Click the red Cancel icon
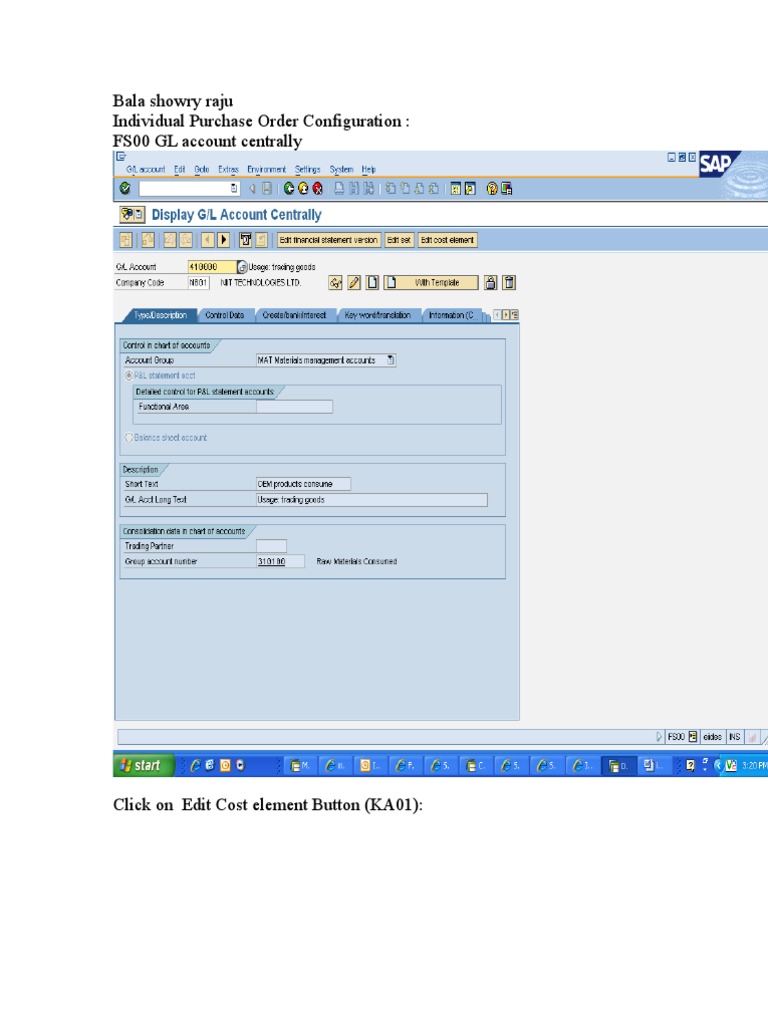Image resolution: width=768 pixels, height=1024 pixels. [x=317, y=189]
